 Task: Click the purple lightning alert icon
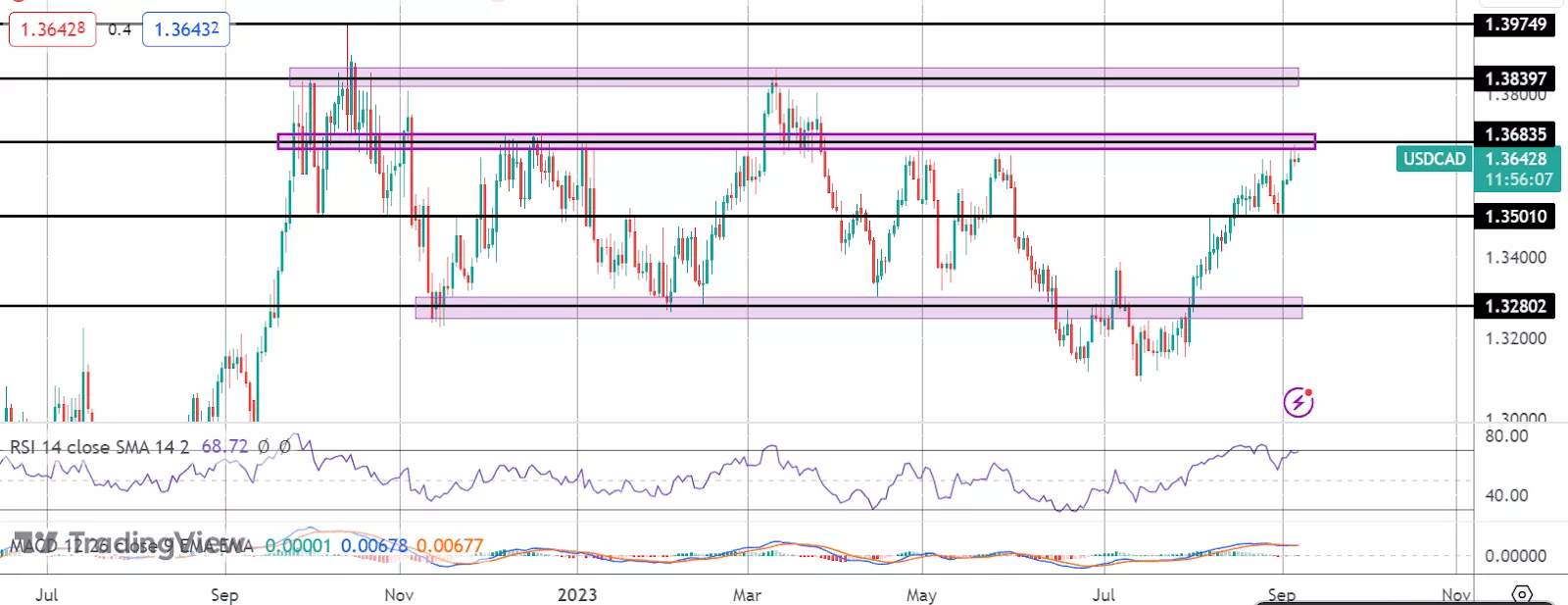click(1298, 401)
